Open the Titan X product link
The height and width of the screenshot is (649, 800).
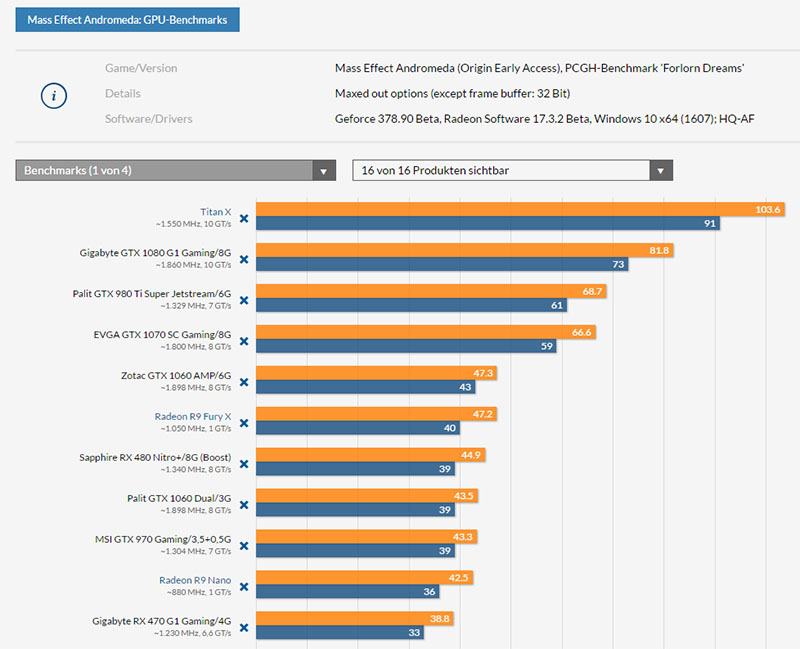(x=216, y=212)
